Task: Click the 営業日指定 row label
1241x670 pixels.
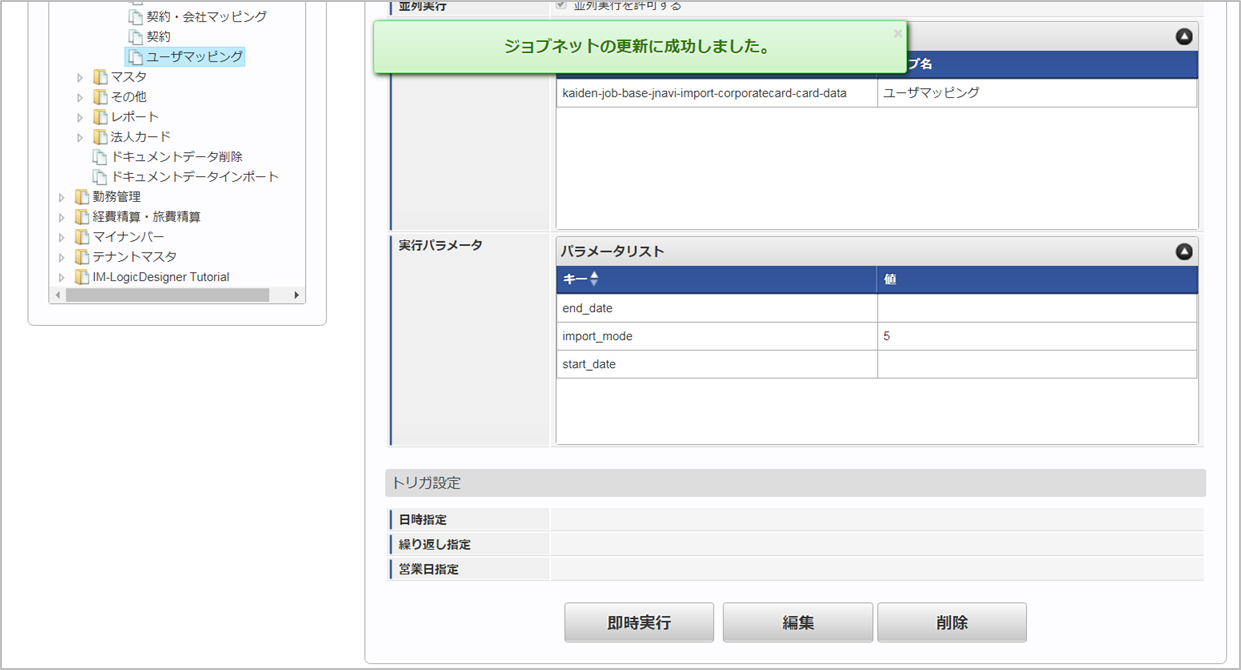Action: [428, 570]
